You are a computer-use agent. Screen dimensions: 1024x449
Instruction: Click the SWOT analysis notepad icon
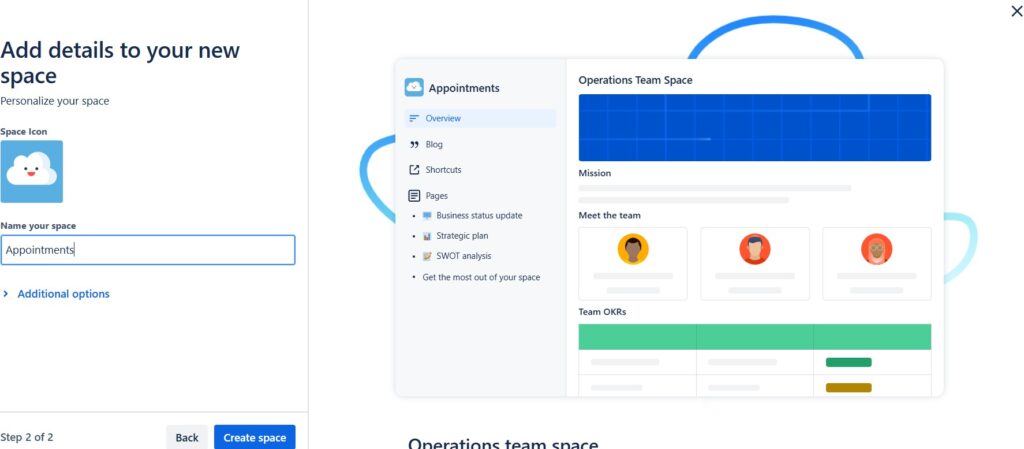click(427, 256)
